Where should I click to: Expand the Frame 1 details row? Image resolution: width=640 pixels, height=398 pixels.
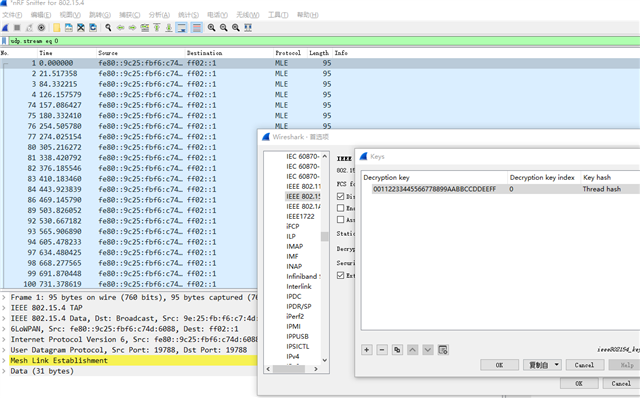pyautogui.click(x=4, y=297)
